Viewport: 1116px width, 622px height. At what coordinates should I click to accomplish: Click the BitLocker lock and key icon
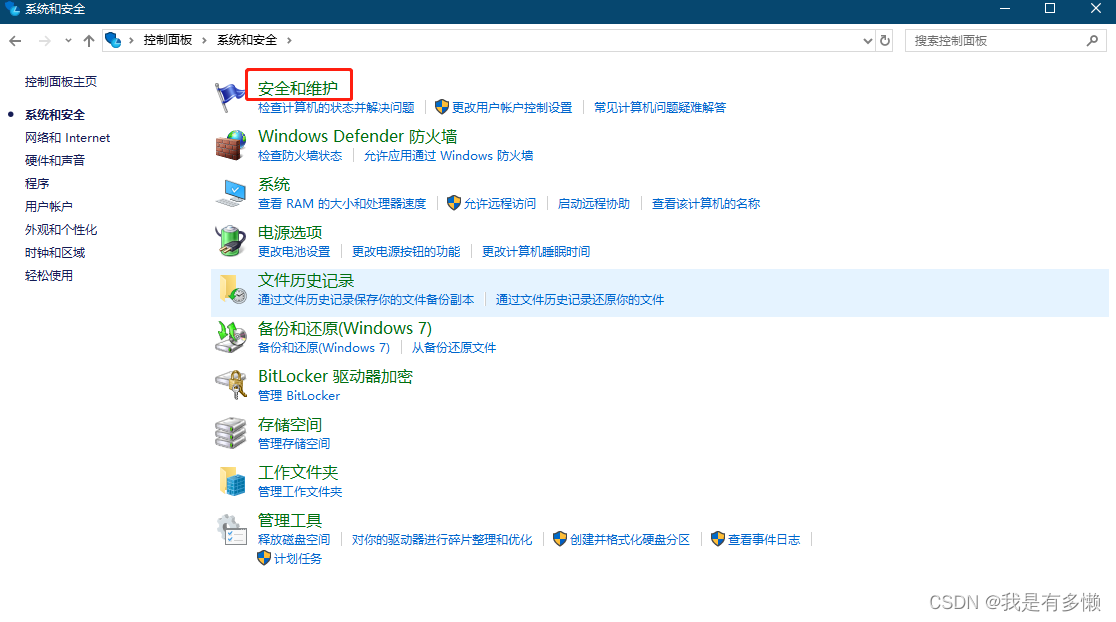pos(231,385)
